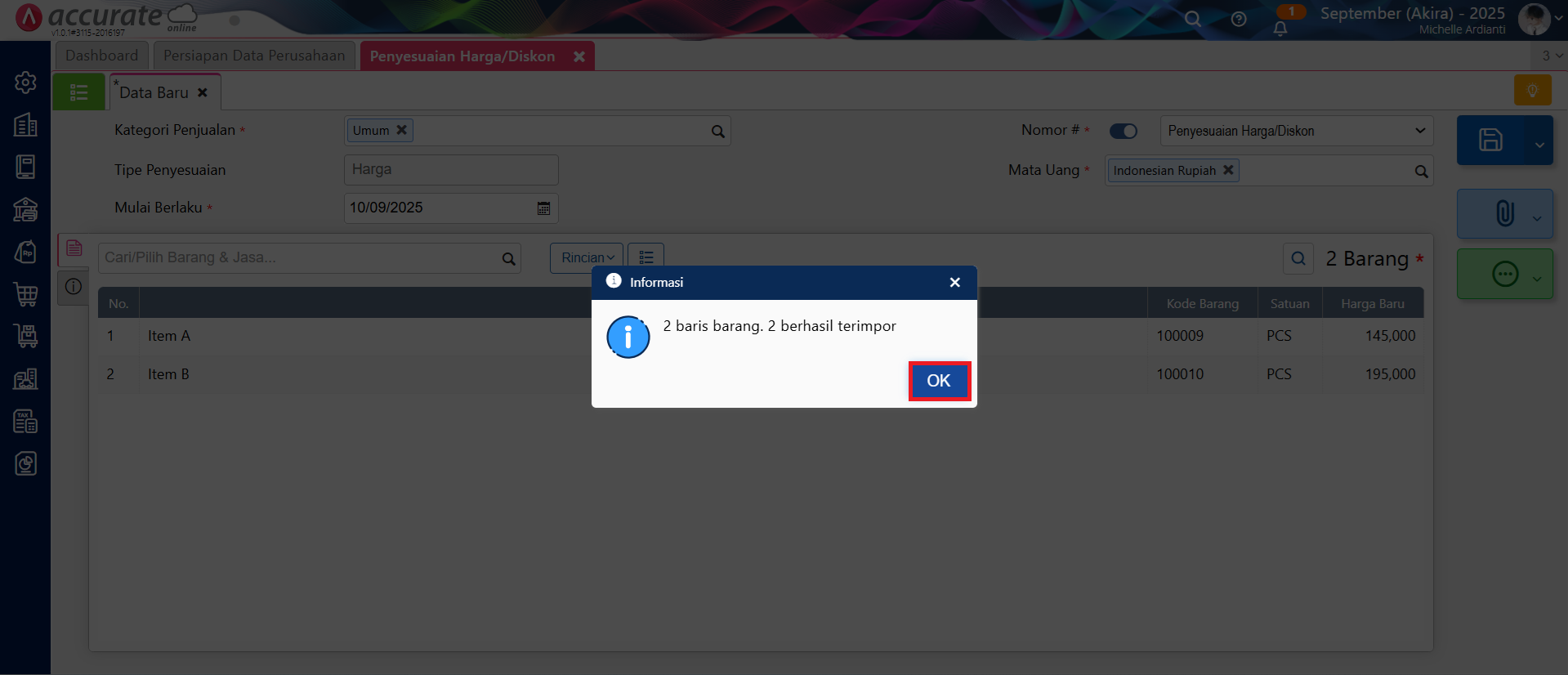
Task: Remove the Umum tag from Kategori Penjualan
Action: click(401, 130)
